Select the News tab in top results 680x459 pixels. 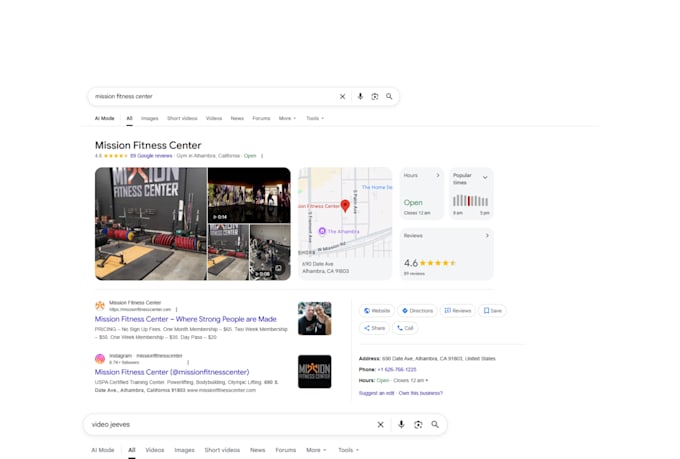(237, 118)
